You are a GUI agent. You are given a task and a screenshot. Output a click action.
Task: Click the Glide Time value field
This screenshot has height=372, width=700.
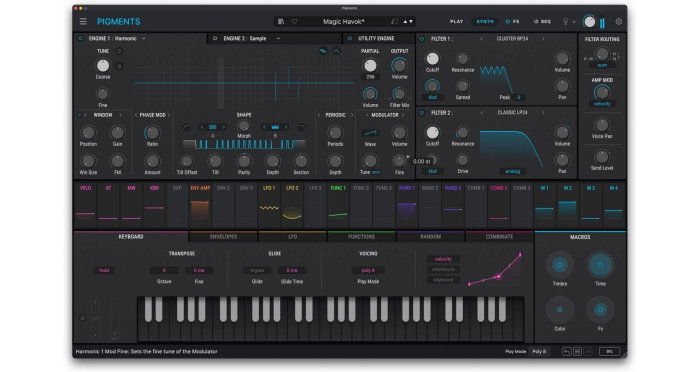point(292,270)
